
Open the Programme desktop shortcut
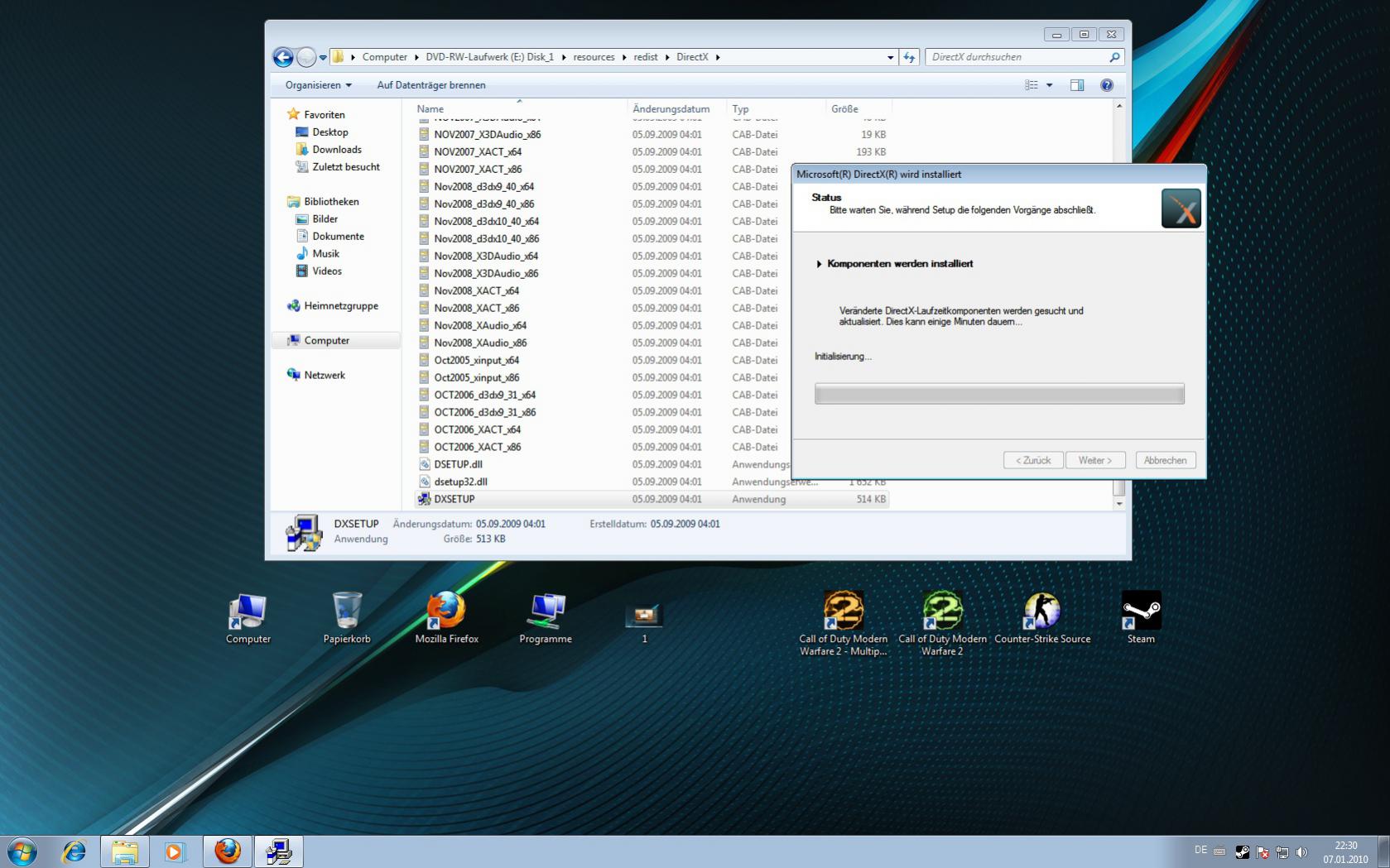pyautogui.click(x=546, y=617)
